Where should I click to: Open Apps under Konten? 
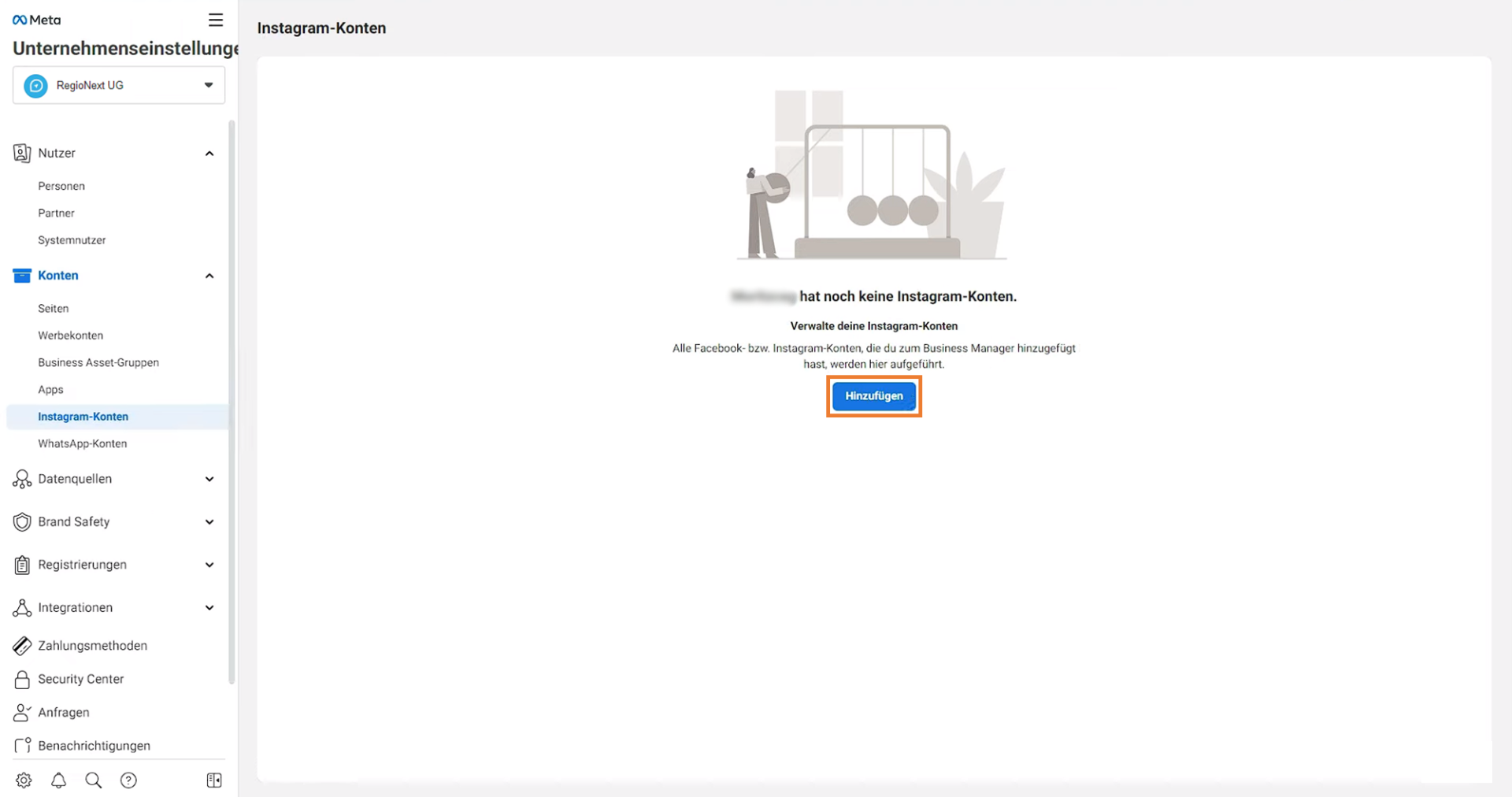50,390
